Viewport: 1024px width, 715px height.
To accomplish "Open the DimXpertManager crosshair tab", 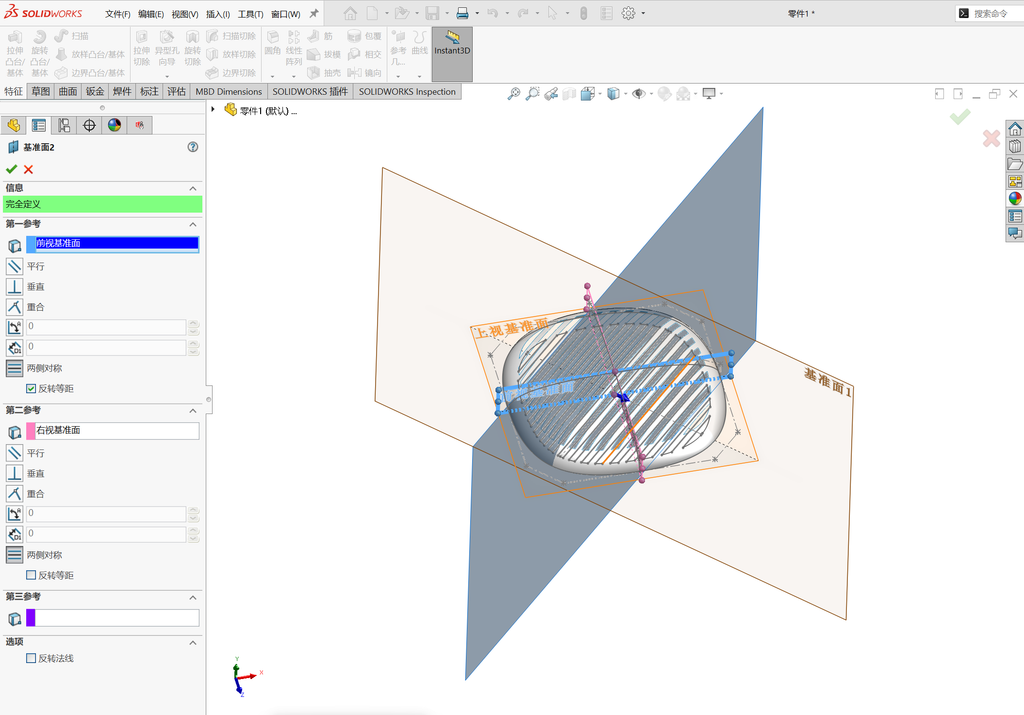I will (x=89, y=125).
